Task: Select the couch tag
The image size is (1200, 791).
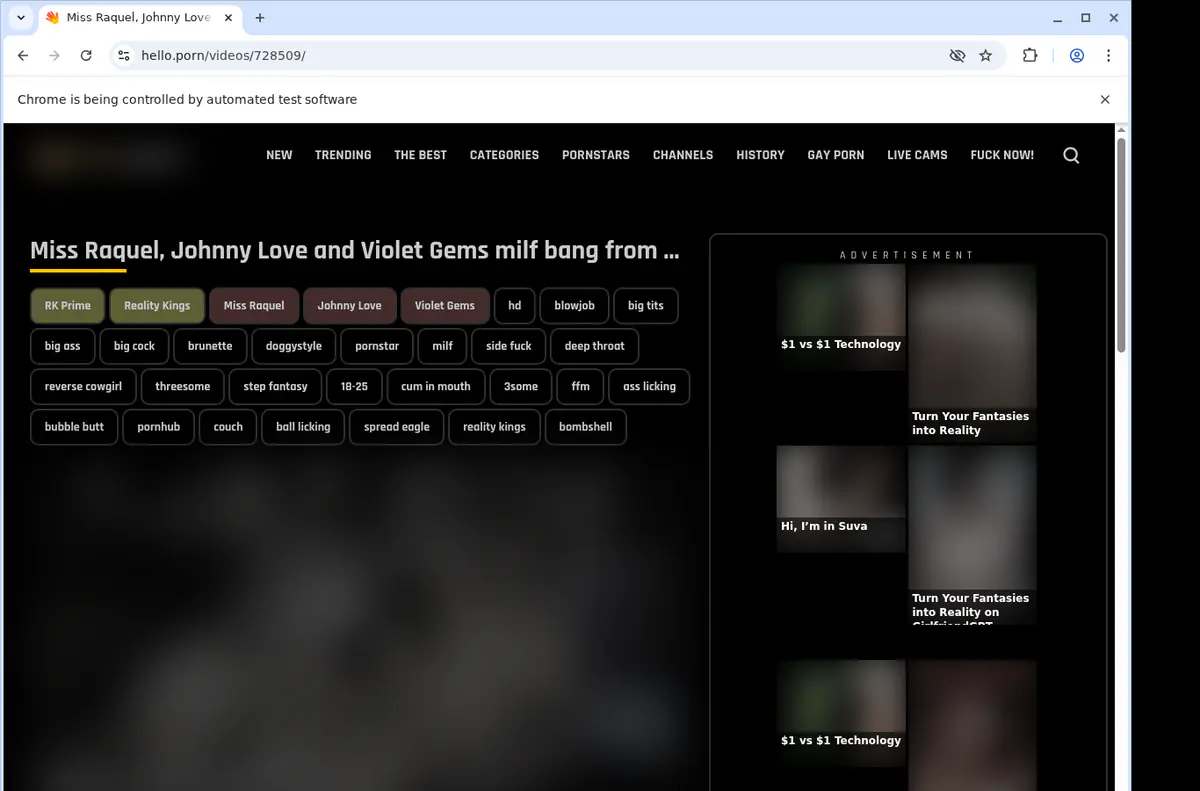Action: pos(228,427)
